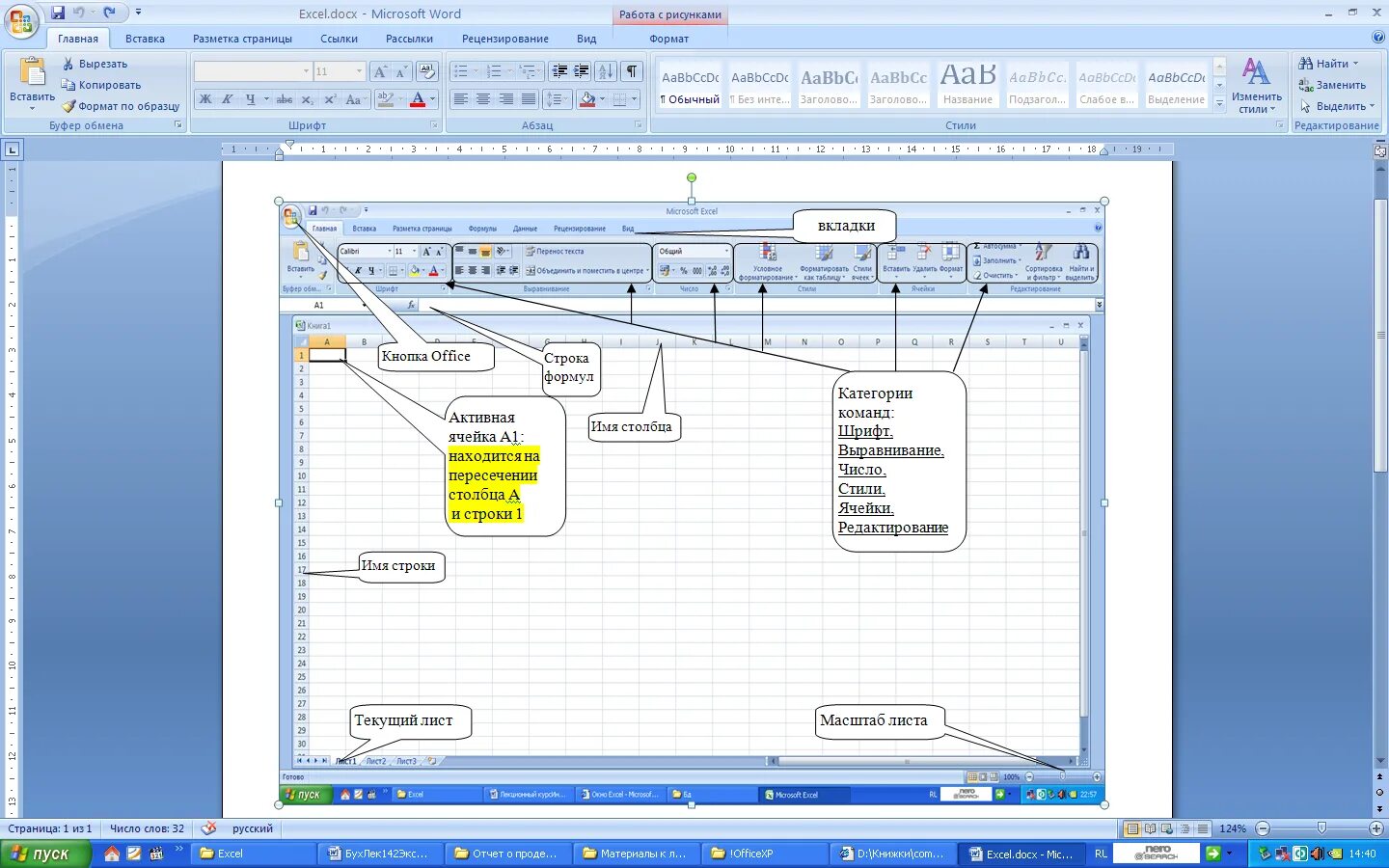Save the document from quick access toolbar

[58, 13]
